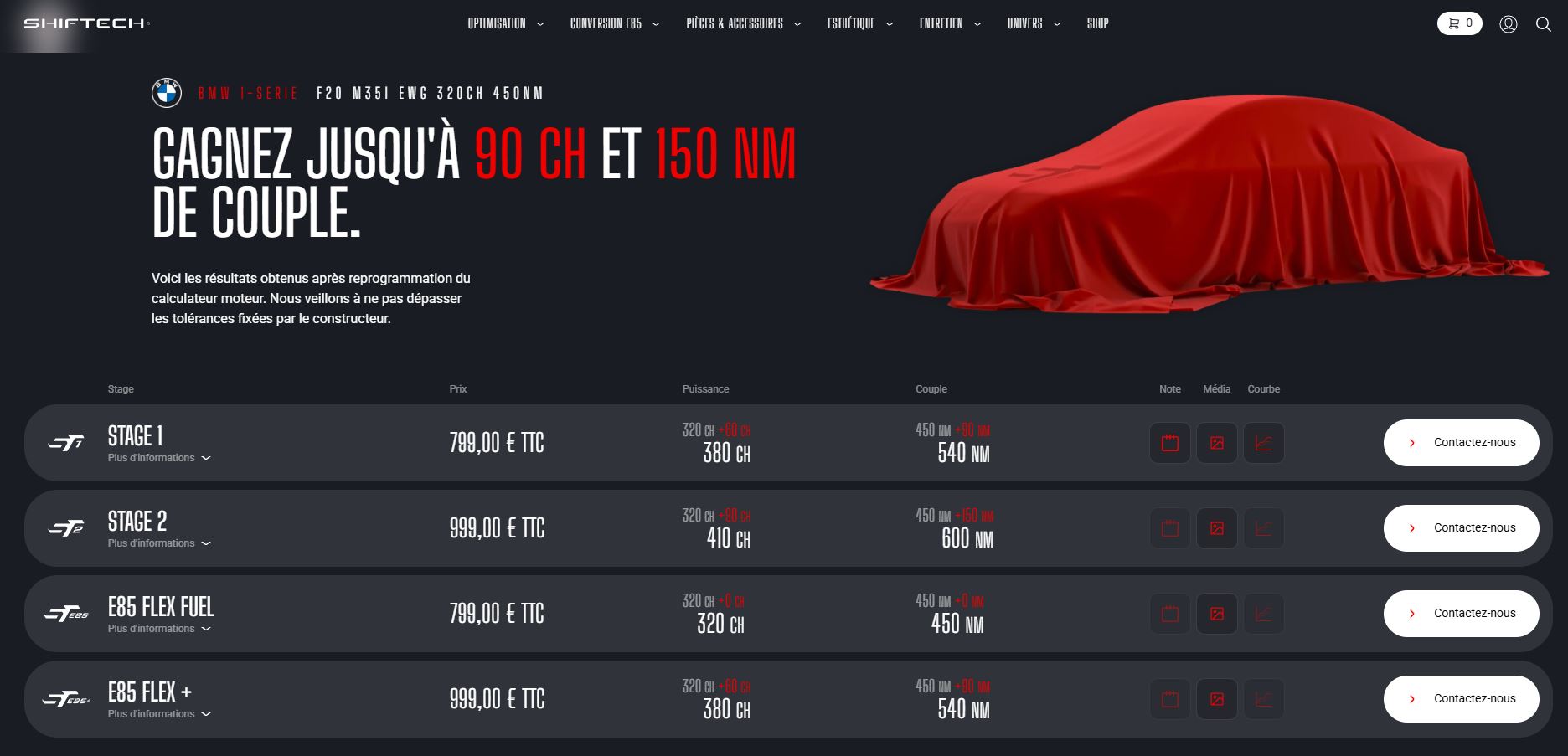This screenshot has width=1568, height=756.
Task: Click the E85 Flex Fuel 320 CH value
Action: [720, 625]
